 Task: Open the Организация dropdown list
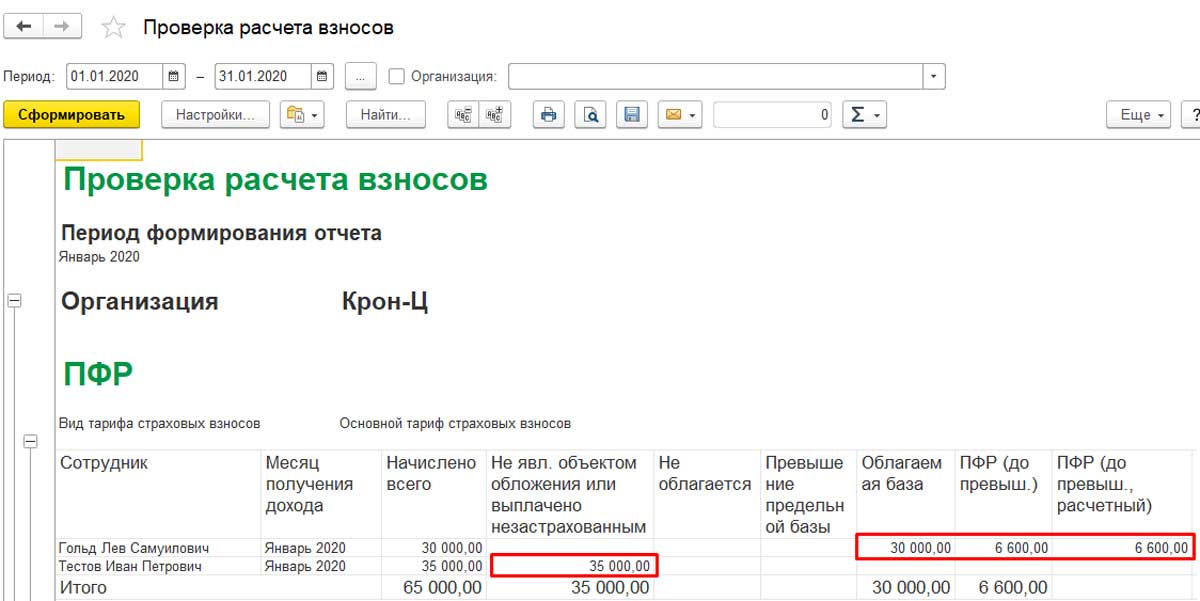934,76
